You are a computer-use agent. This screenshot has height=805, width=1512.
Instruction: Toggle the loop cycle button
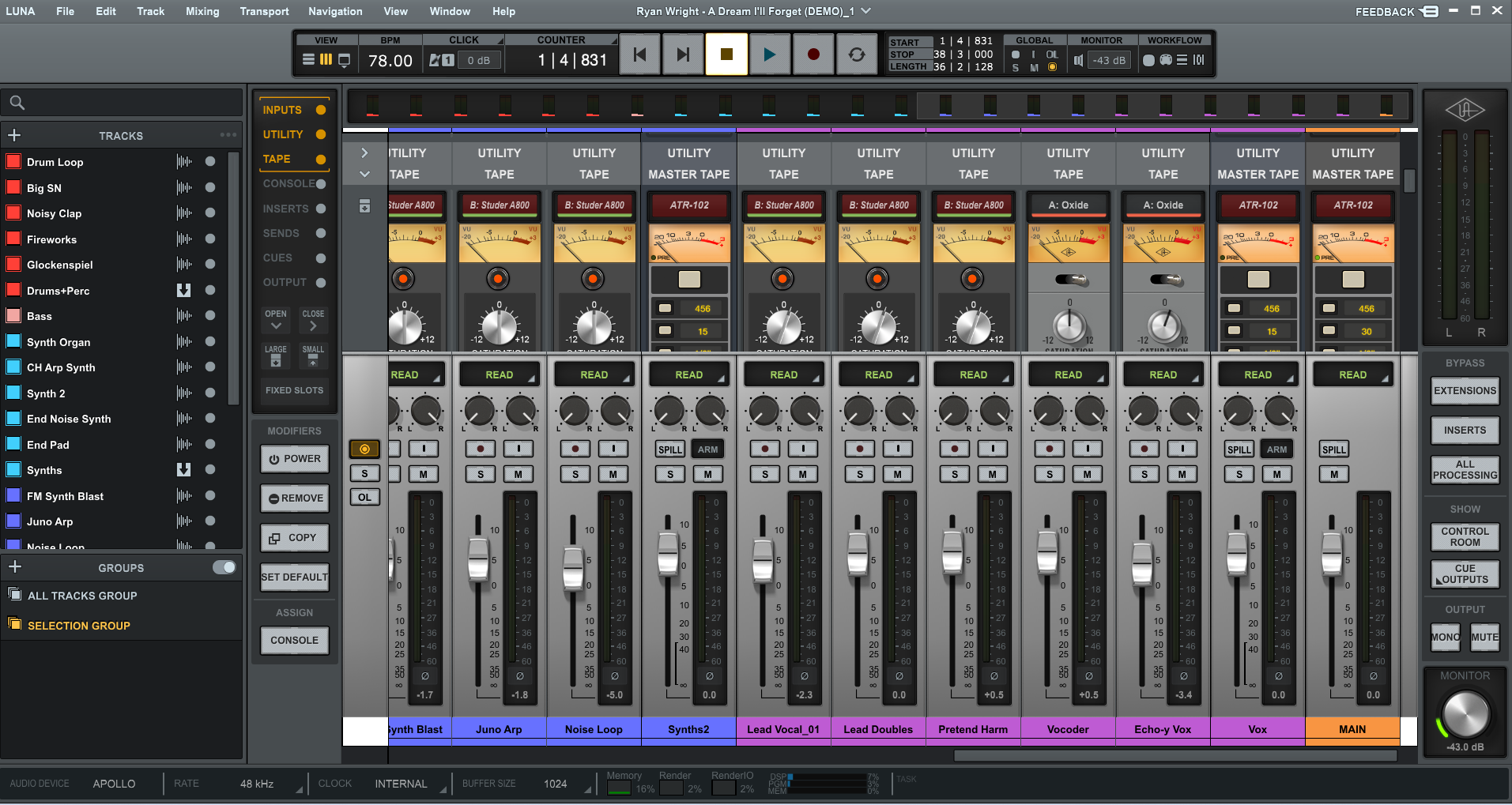pos(856,55)
